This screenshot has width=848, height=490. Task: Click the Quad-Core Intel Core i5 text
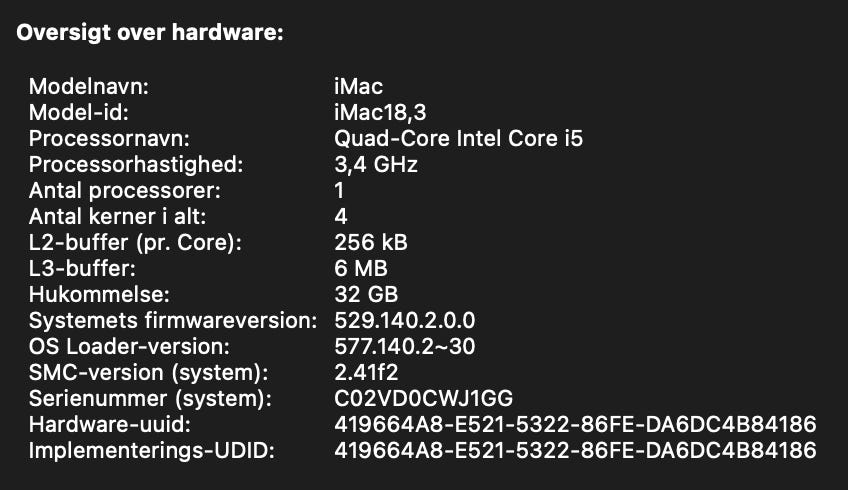coord(458,138)
